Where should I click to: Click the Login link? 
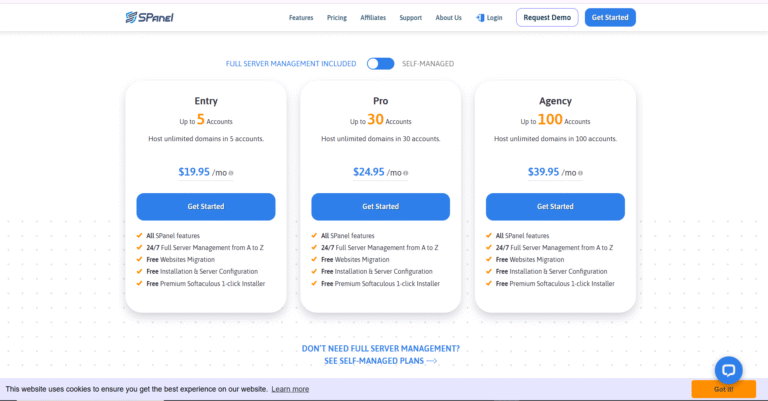(x=494, y=18)
